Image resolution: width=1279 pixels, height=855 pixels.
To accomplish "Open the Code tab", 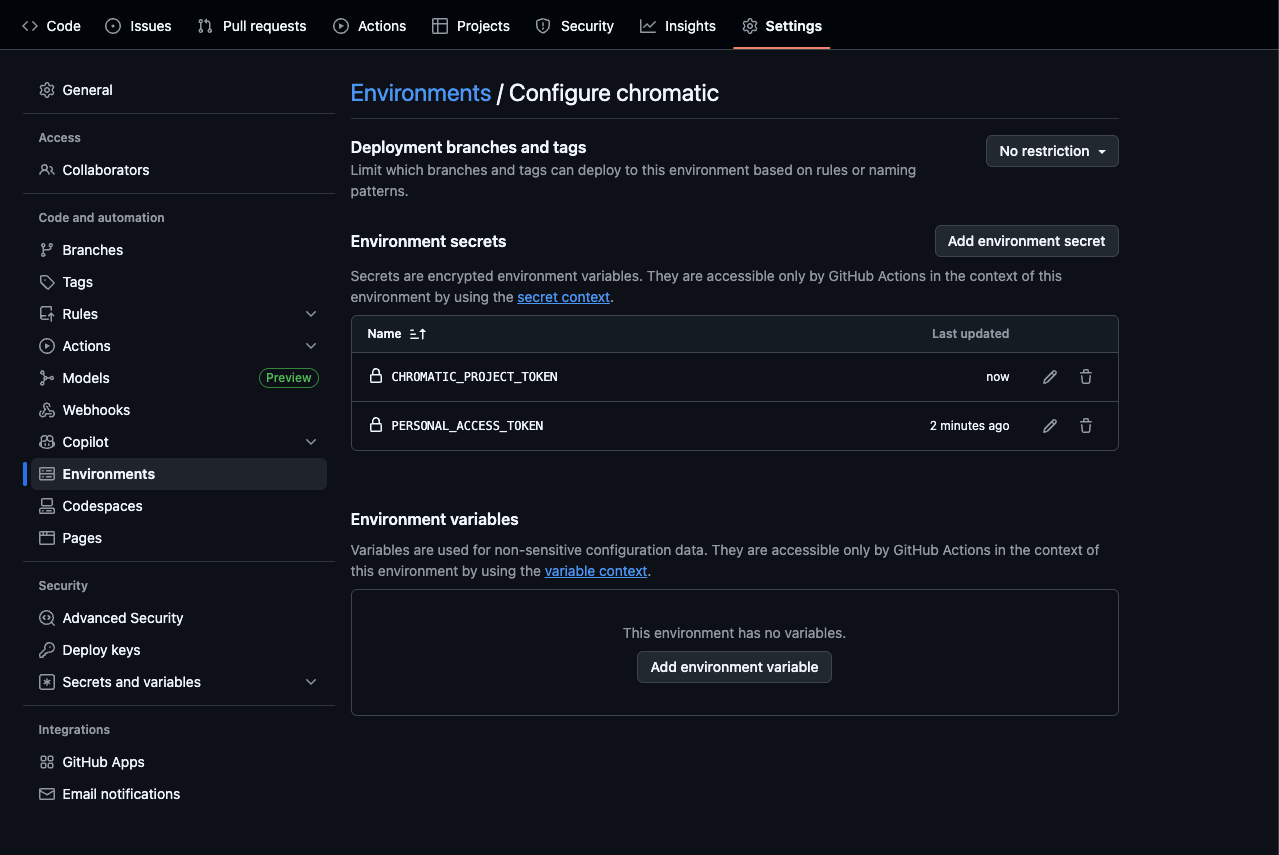I will (x=51, y=26).
